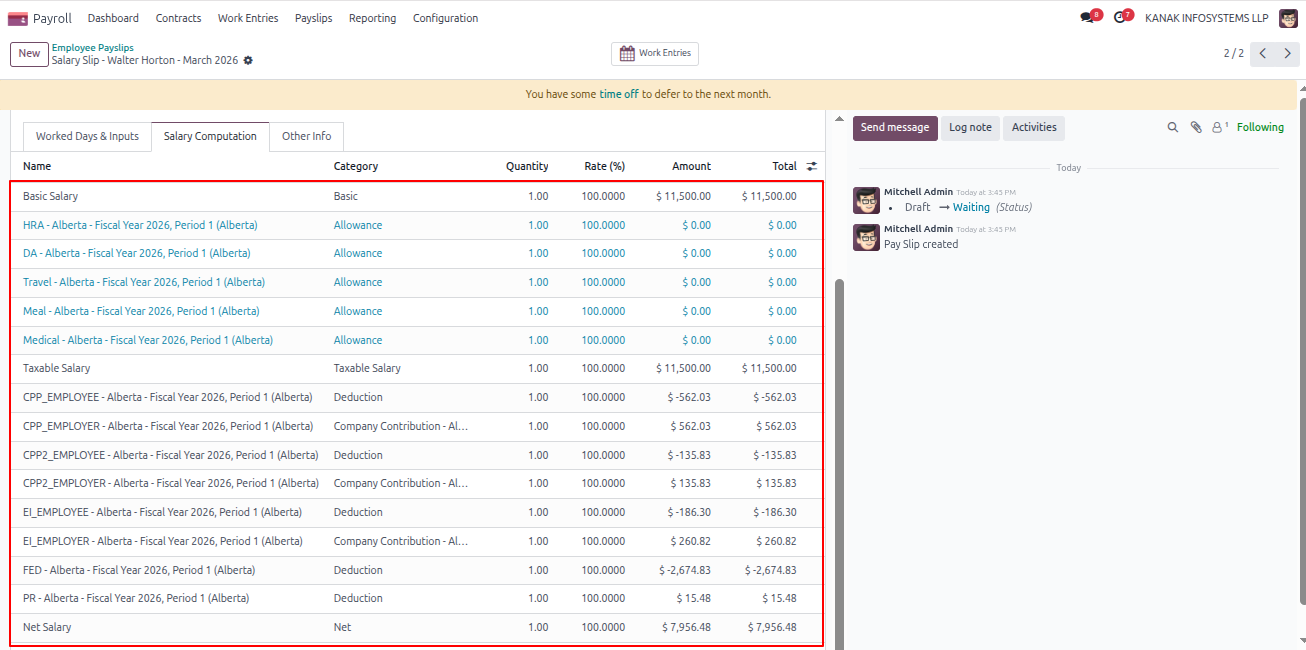Switch to the Worked Days & Inputs tab
Screen dimensions: 1306x650
coord(87,136)
